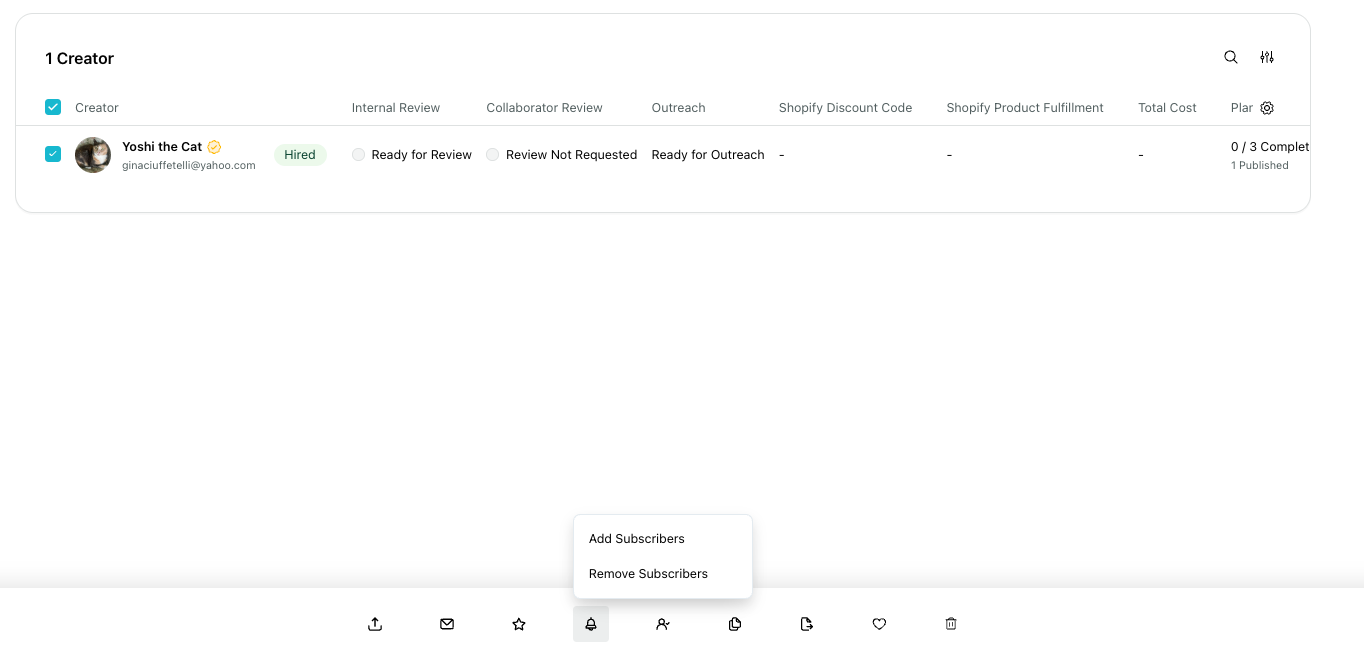Click the person check icon in bottom toolbar
Screen dimensions: 1364x655
tap(663, 624)
